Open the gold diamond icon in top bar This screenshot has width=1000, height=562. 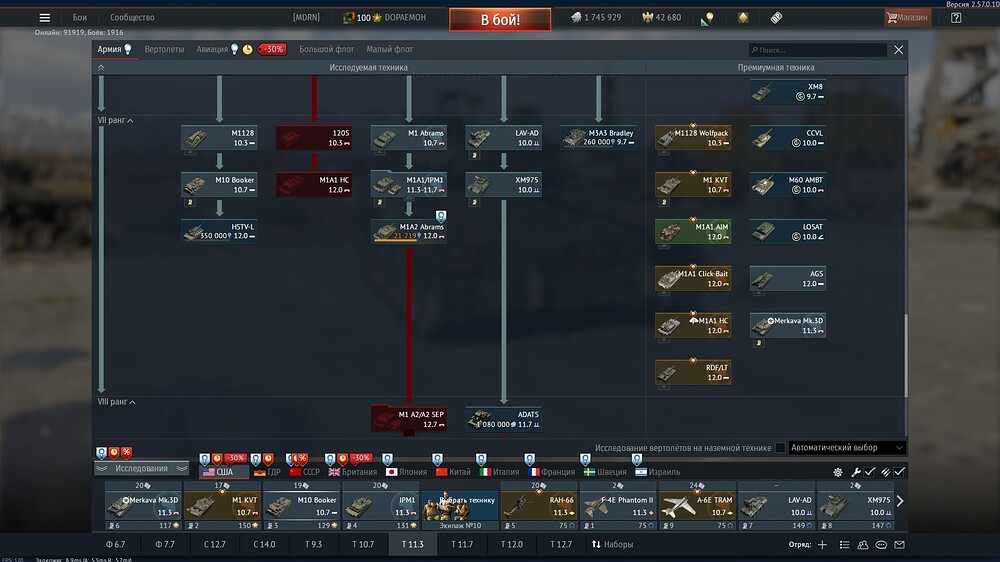[743, 18]
